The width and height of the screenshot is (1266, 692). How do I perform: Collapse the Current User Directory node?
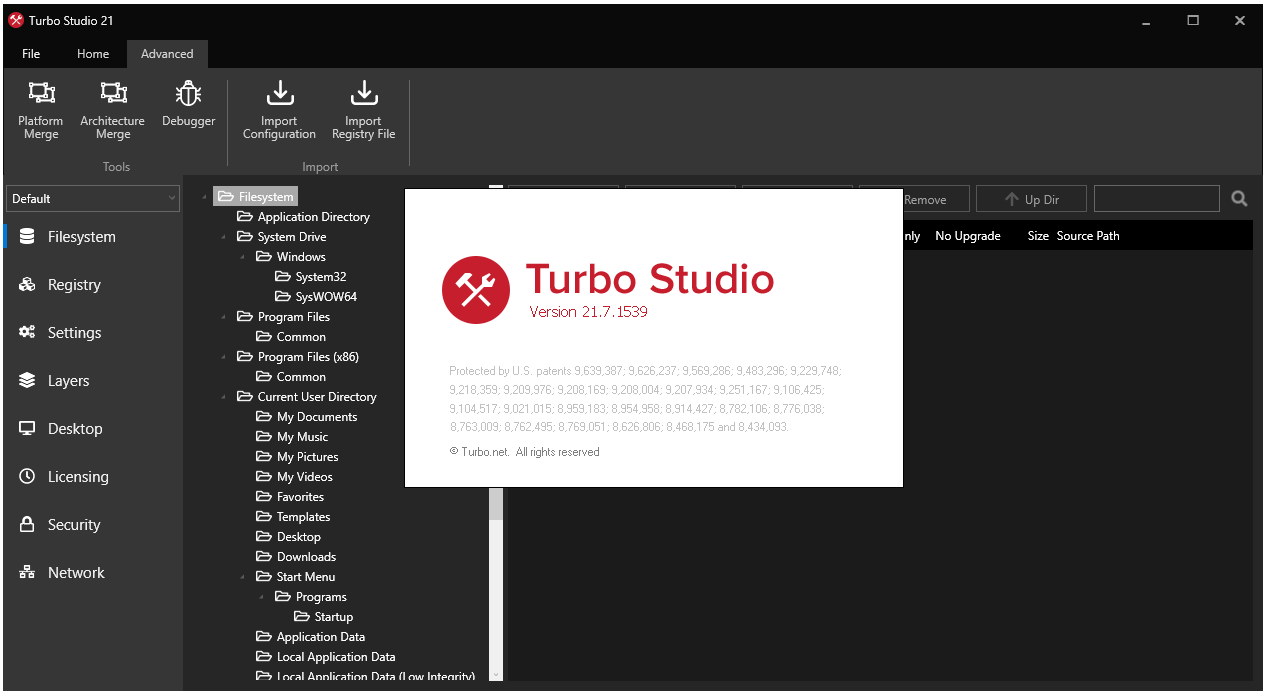(223, 398)
